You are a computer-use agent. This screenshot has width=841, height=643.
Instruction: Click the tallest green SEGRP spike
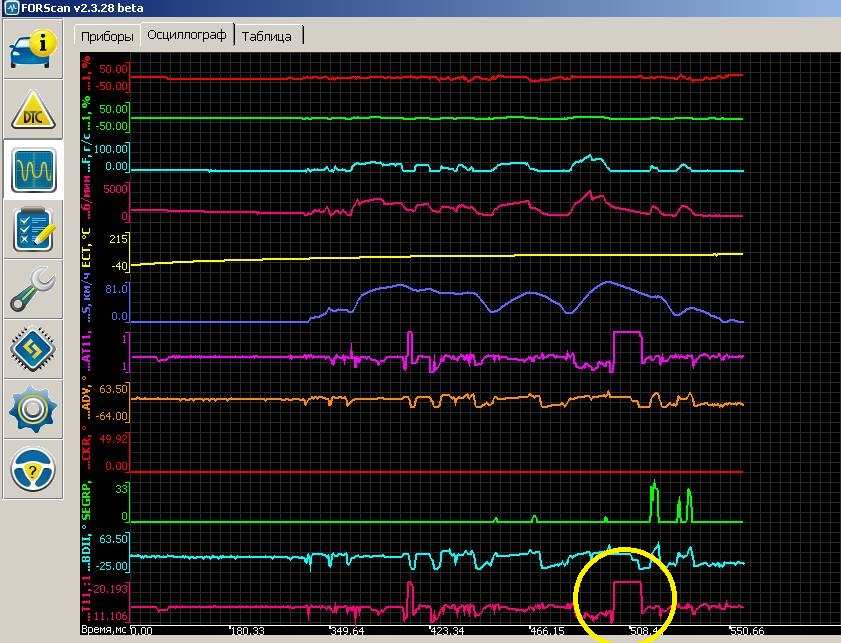pyautogui.click(x=654, y=495)
